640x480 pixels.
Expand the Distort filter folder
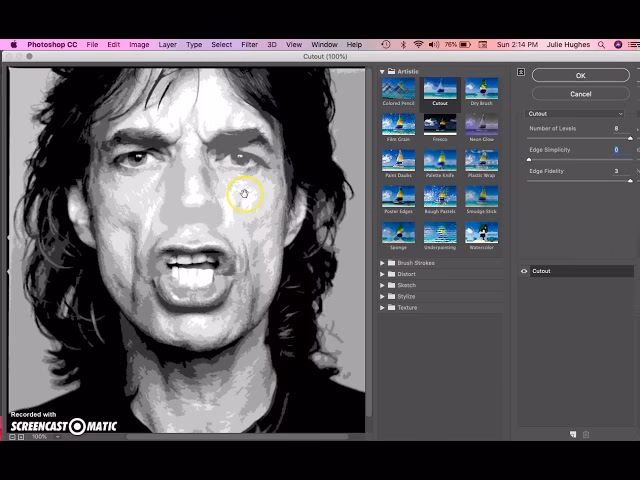(382, 274)
